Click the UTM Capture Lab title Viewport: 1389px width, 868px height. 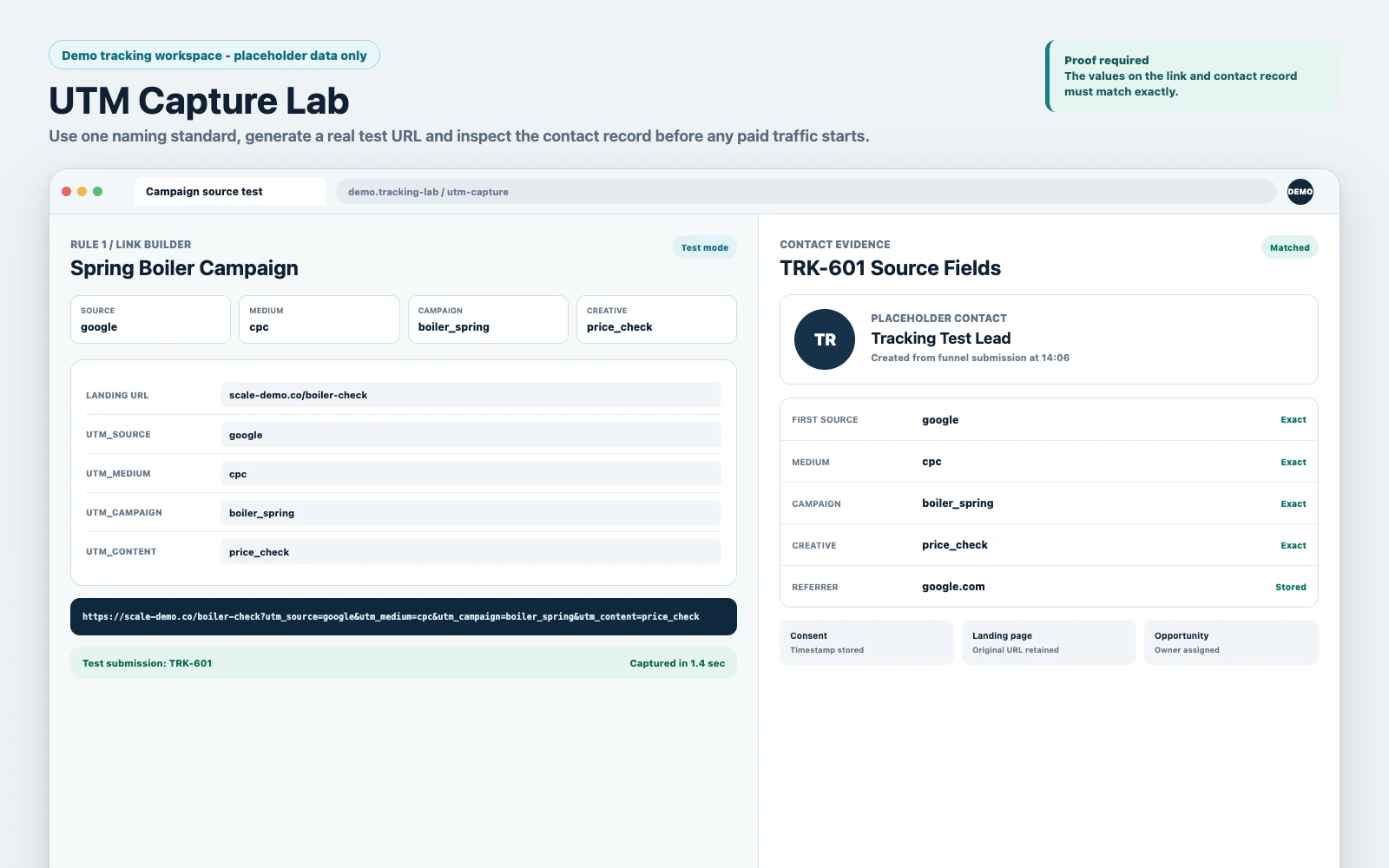(199, 101)
